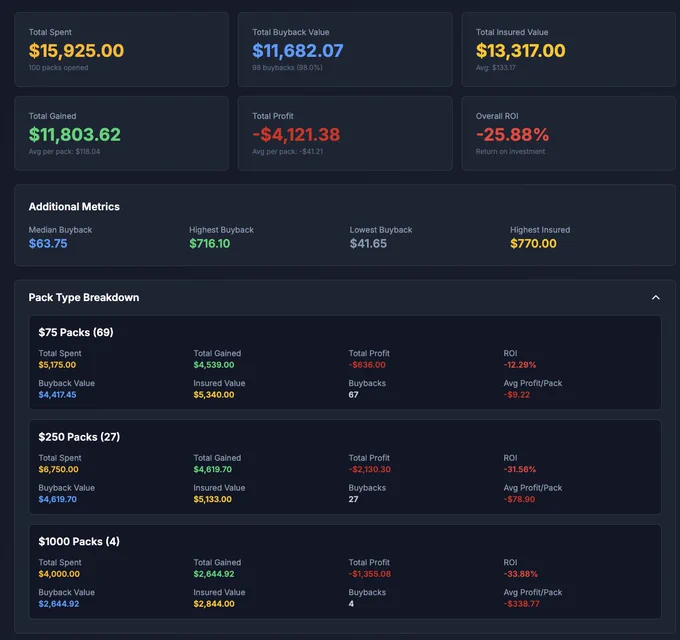Click the '$1000 Packs (4)' heading

pos(79,541)
